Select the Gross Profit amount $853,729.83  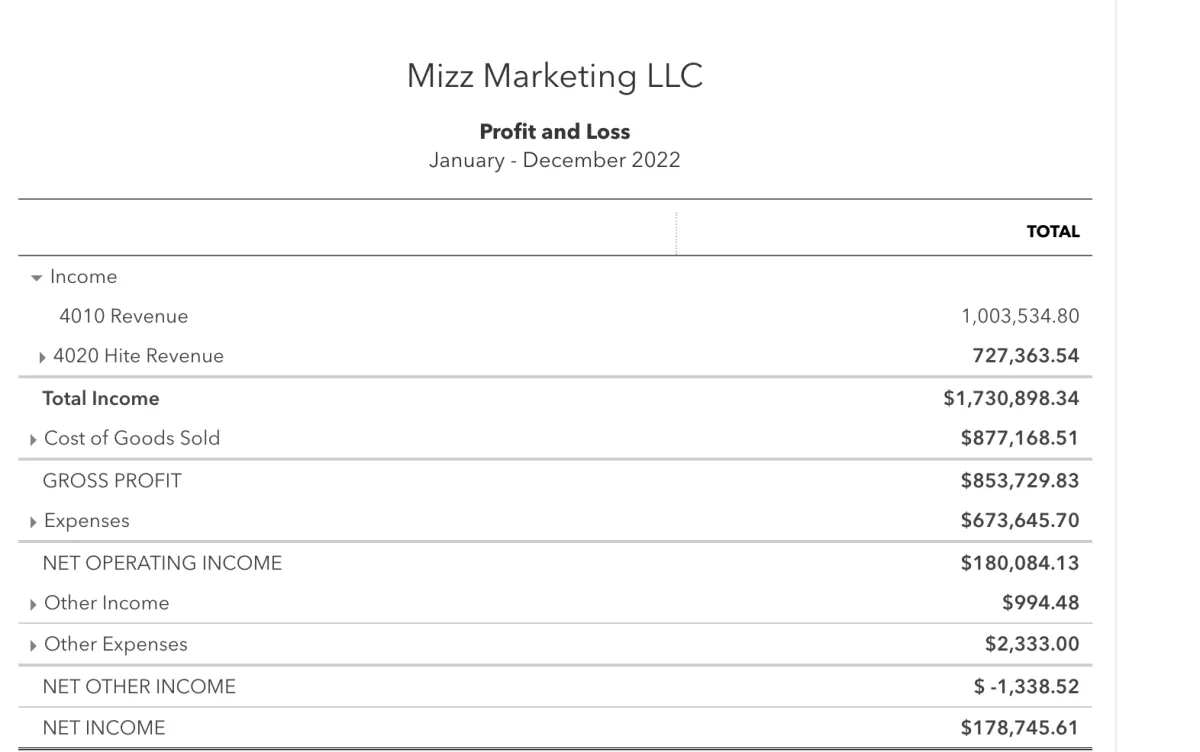pos(1020,480)
